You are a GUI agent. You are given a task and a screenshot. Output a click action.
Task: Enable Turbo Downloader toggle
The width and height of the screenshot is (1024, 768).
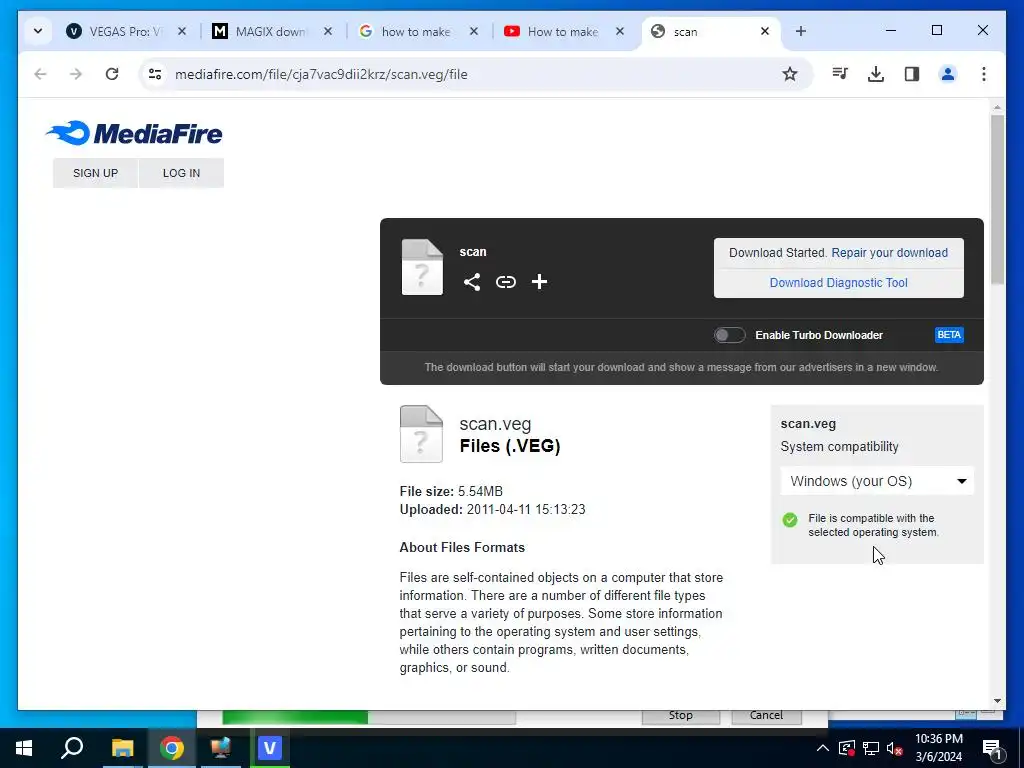729,335
